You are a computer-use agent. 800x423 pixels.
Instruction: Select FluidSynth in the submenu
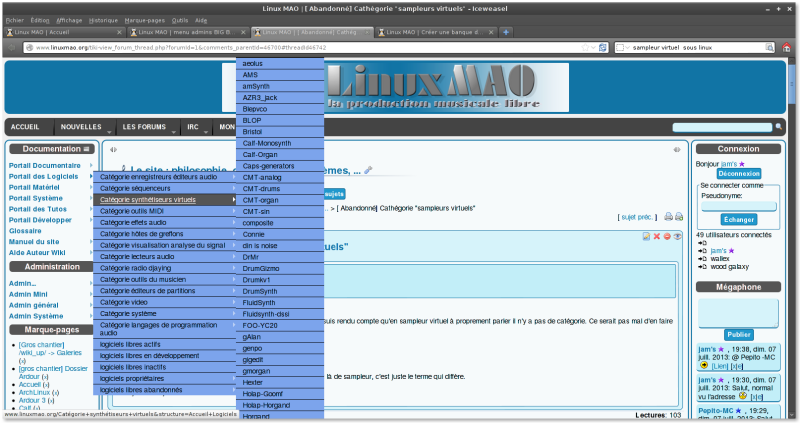tap(280, 303)
